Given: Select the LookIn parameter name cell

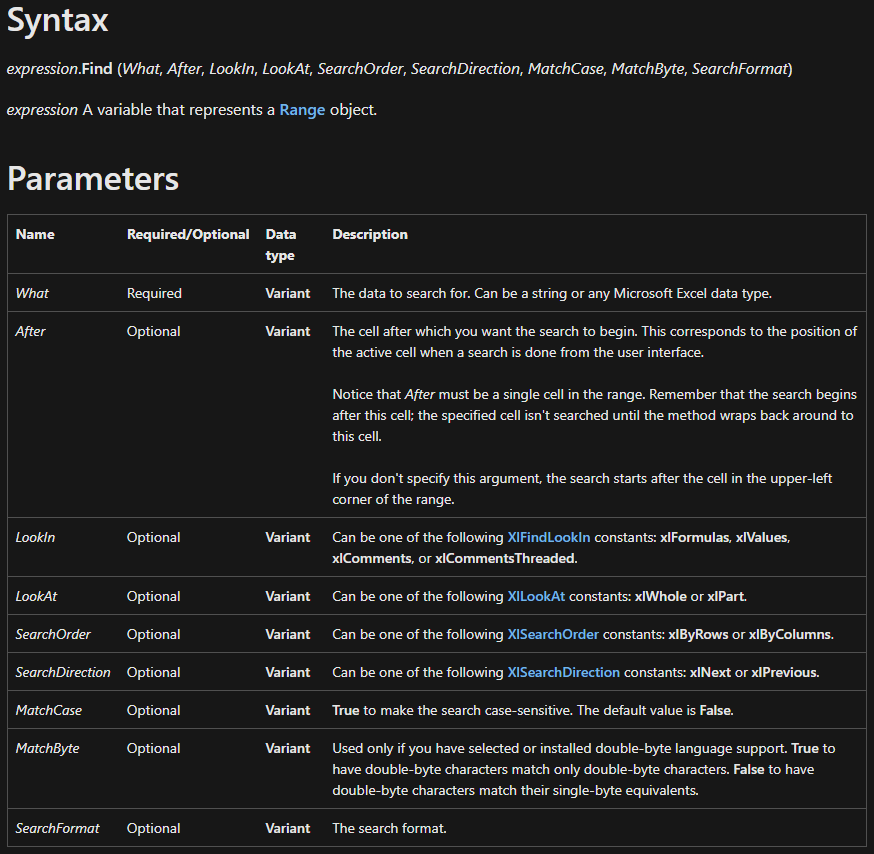Looking at the screenshot, I should [35, 537].
